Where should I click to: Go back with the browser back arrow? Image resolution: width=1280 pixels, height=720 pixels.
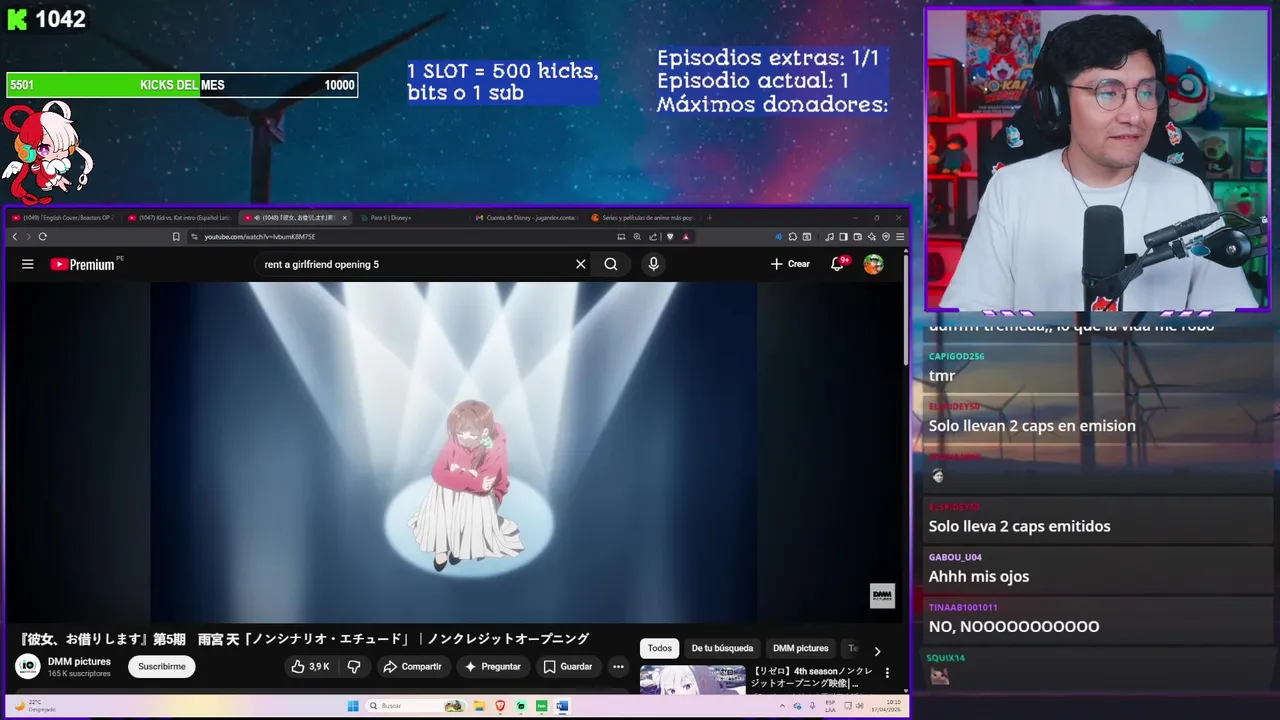click(x=14, y=237)
